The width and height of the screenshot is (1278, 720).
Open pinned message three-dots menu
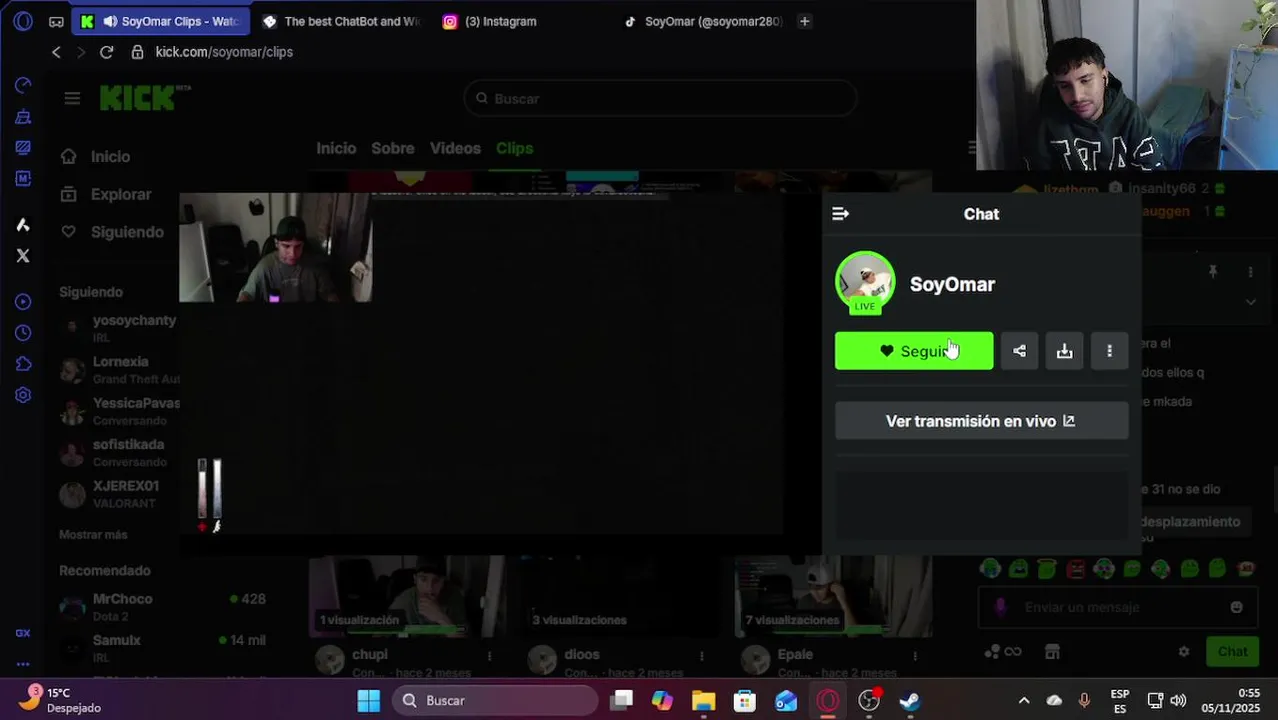pos(1250,272)
